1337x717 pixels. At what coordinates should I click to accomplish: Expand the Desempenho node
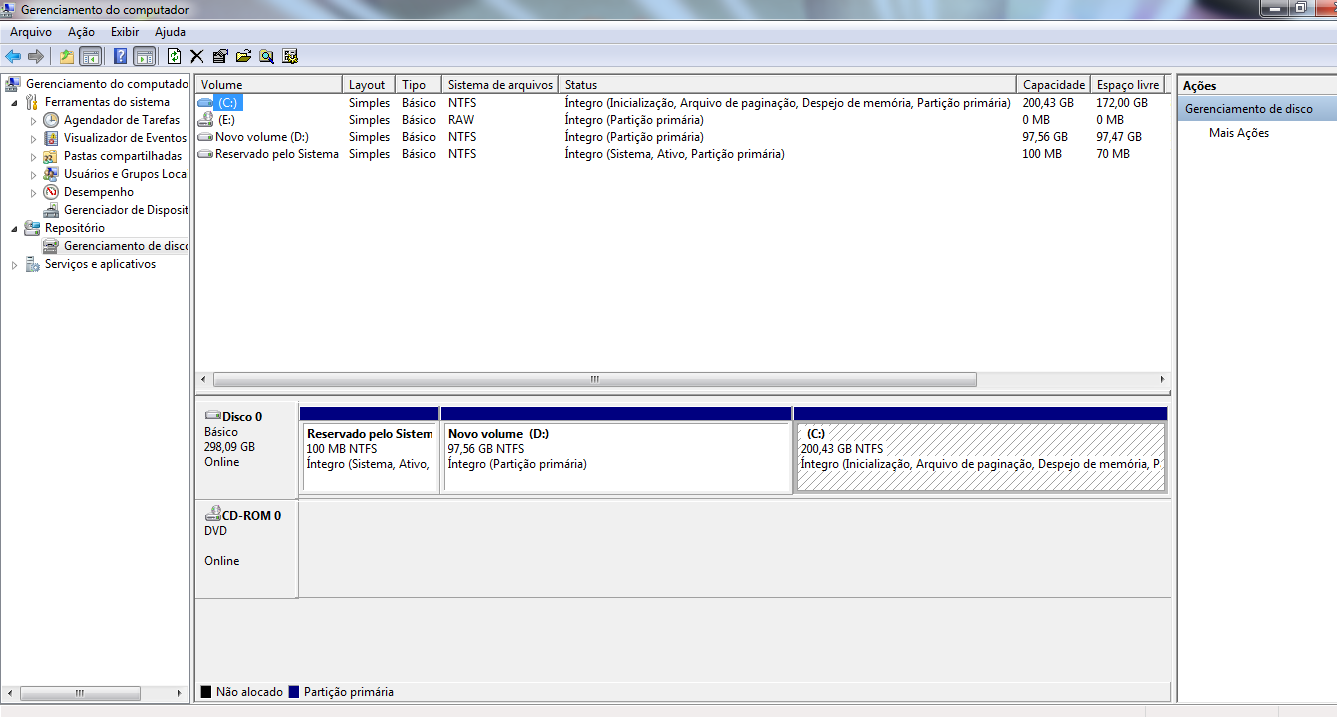(x=33, y=192)
